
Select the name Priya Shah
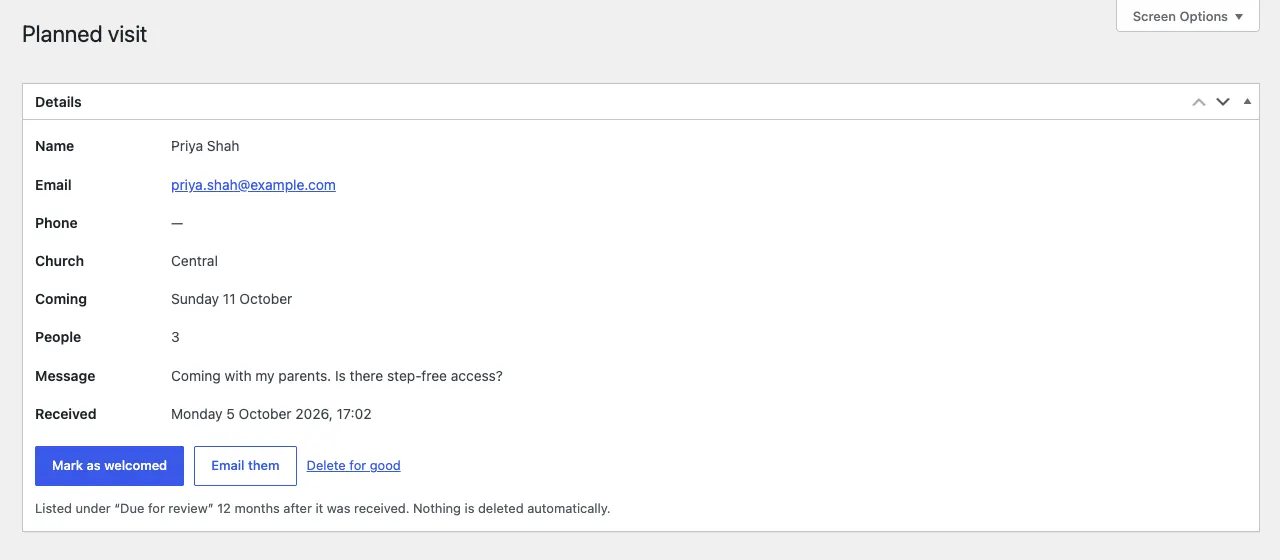point(205,146)
